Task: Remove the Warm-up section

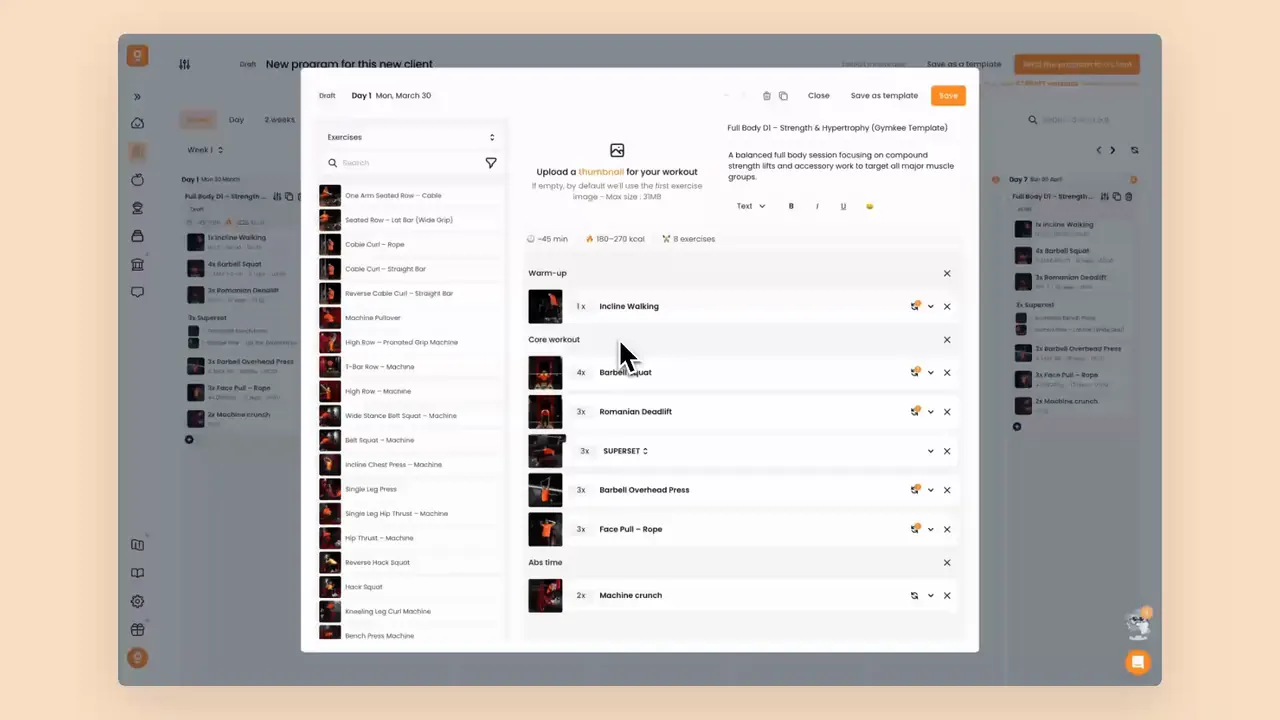Action: [x=947, y=273]
